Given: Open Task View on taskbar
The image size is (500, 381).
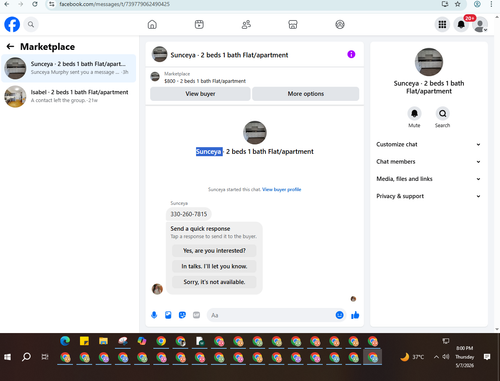Looking at the screenshot, I should 45,357.
